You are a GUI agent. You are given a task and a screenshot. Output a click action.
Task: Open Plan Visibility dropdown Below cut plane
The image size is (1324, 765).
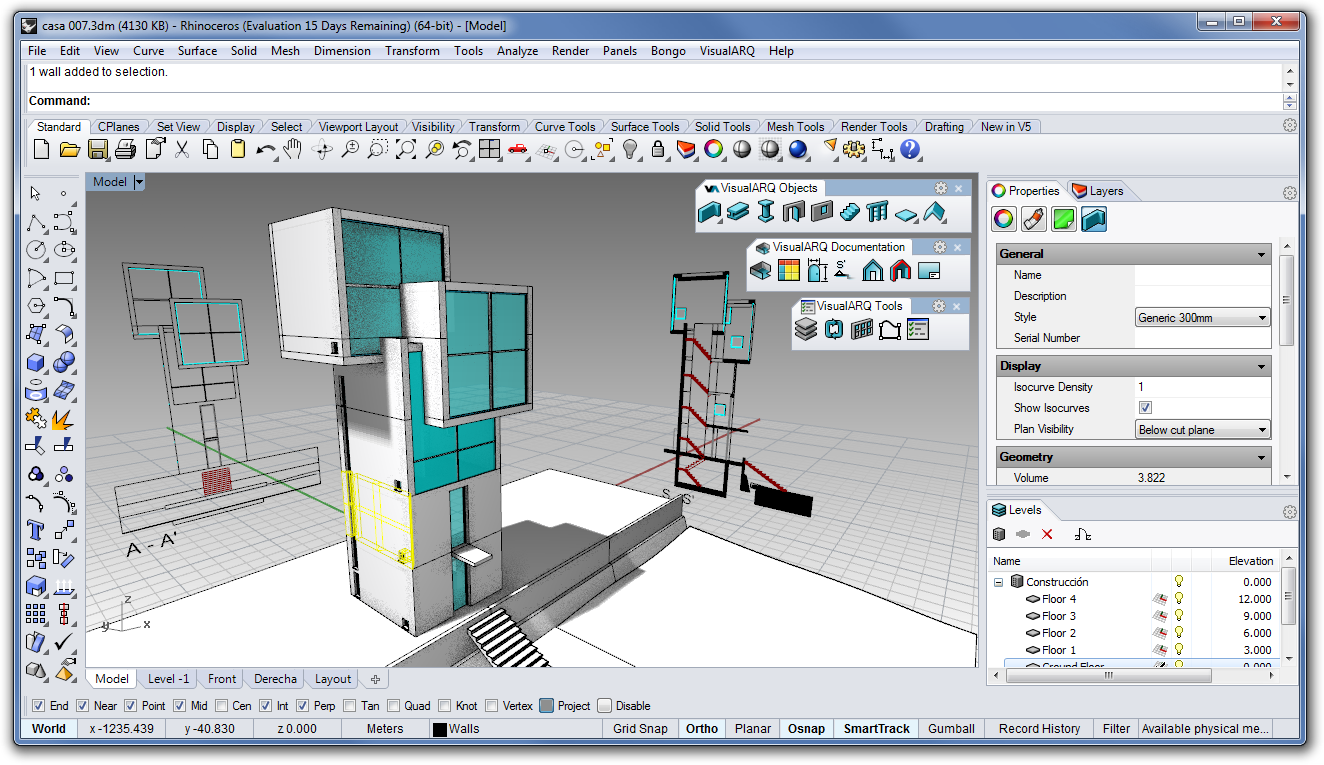pos(1203,430)
